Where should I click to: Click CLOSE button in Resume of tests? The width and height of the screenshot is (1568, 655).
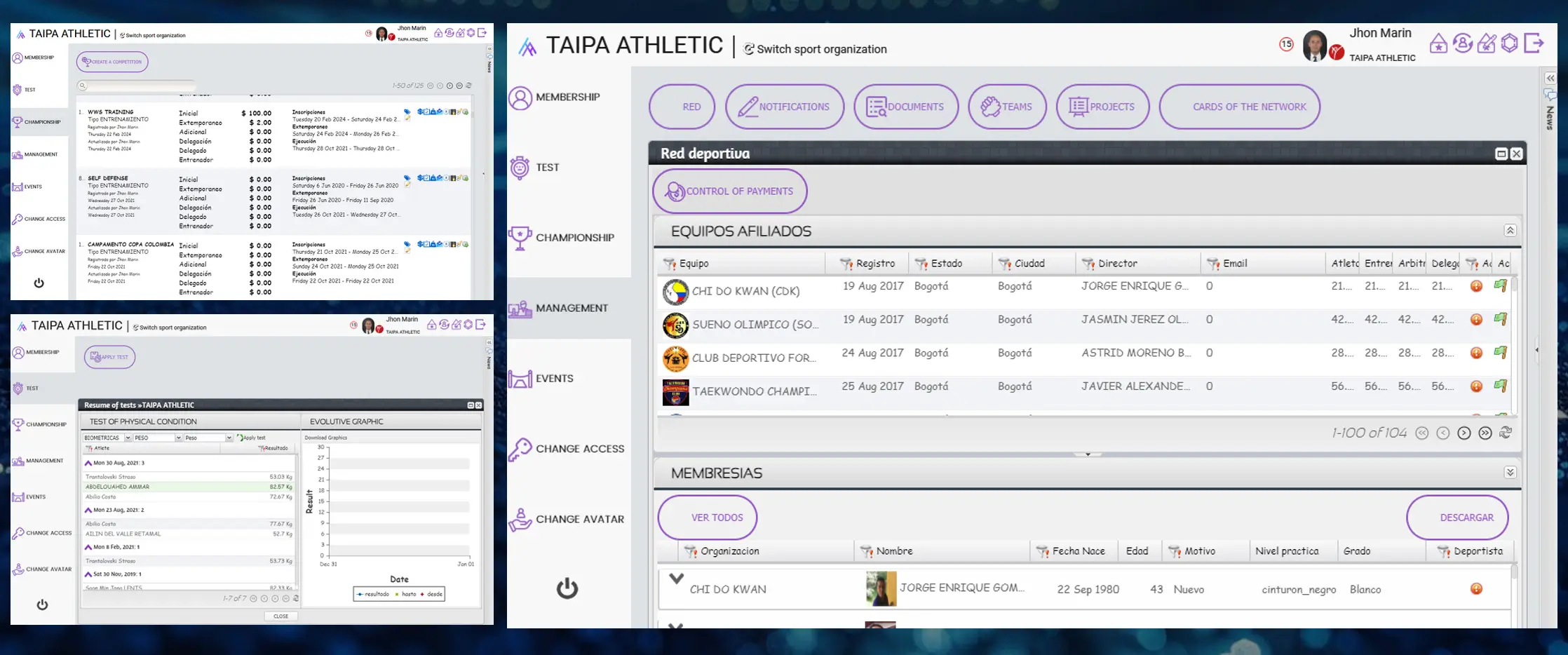[281, 616]
